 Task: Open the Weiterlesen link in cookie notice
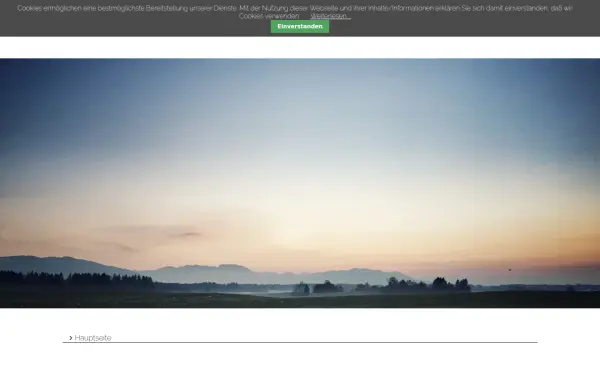(330, 16)
